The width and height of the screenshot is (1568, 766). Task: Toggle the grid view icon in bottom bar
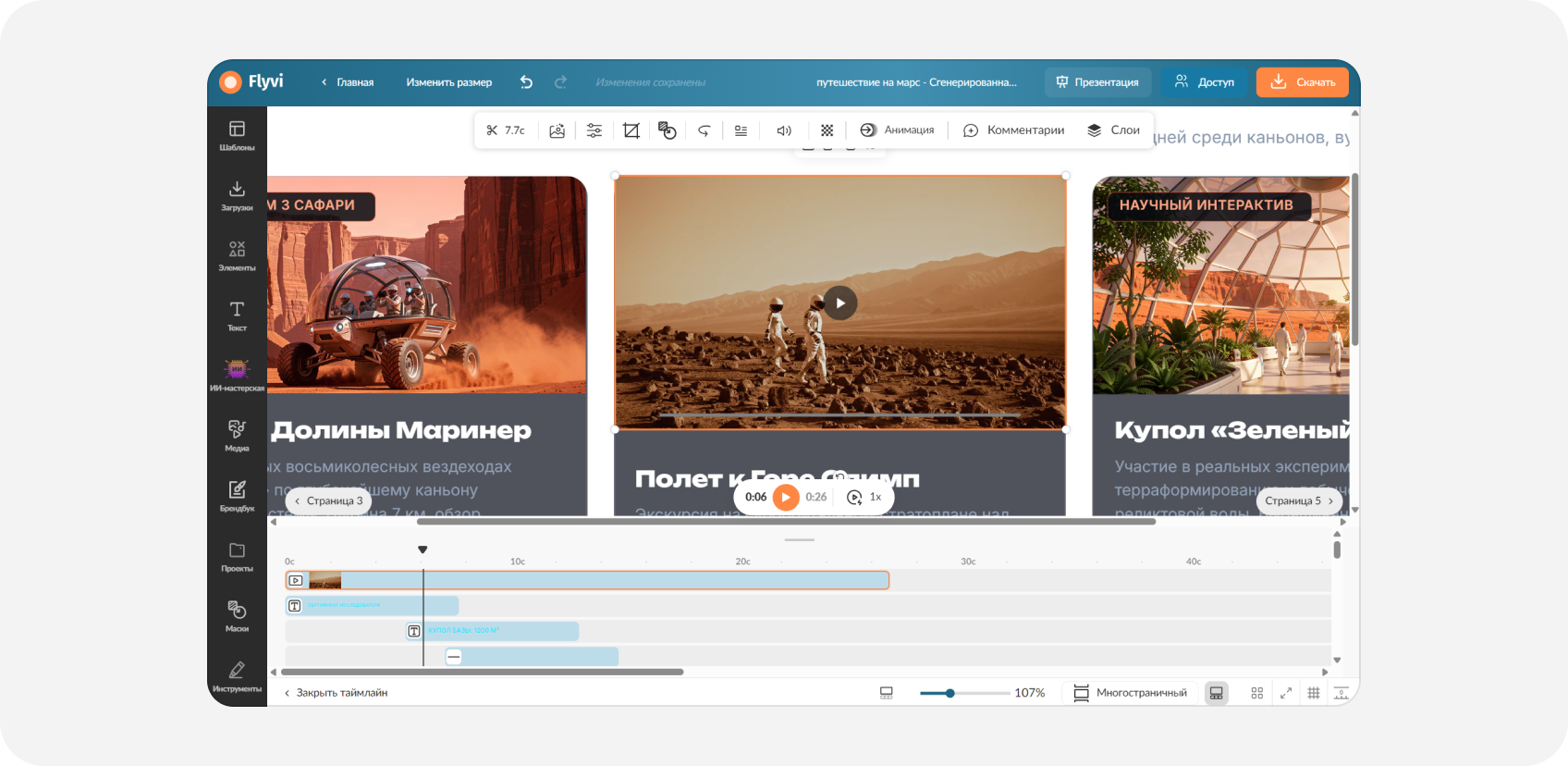pyautogui.click(x=1257, y=693)
